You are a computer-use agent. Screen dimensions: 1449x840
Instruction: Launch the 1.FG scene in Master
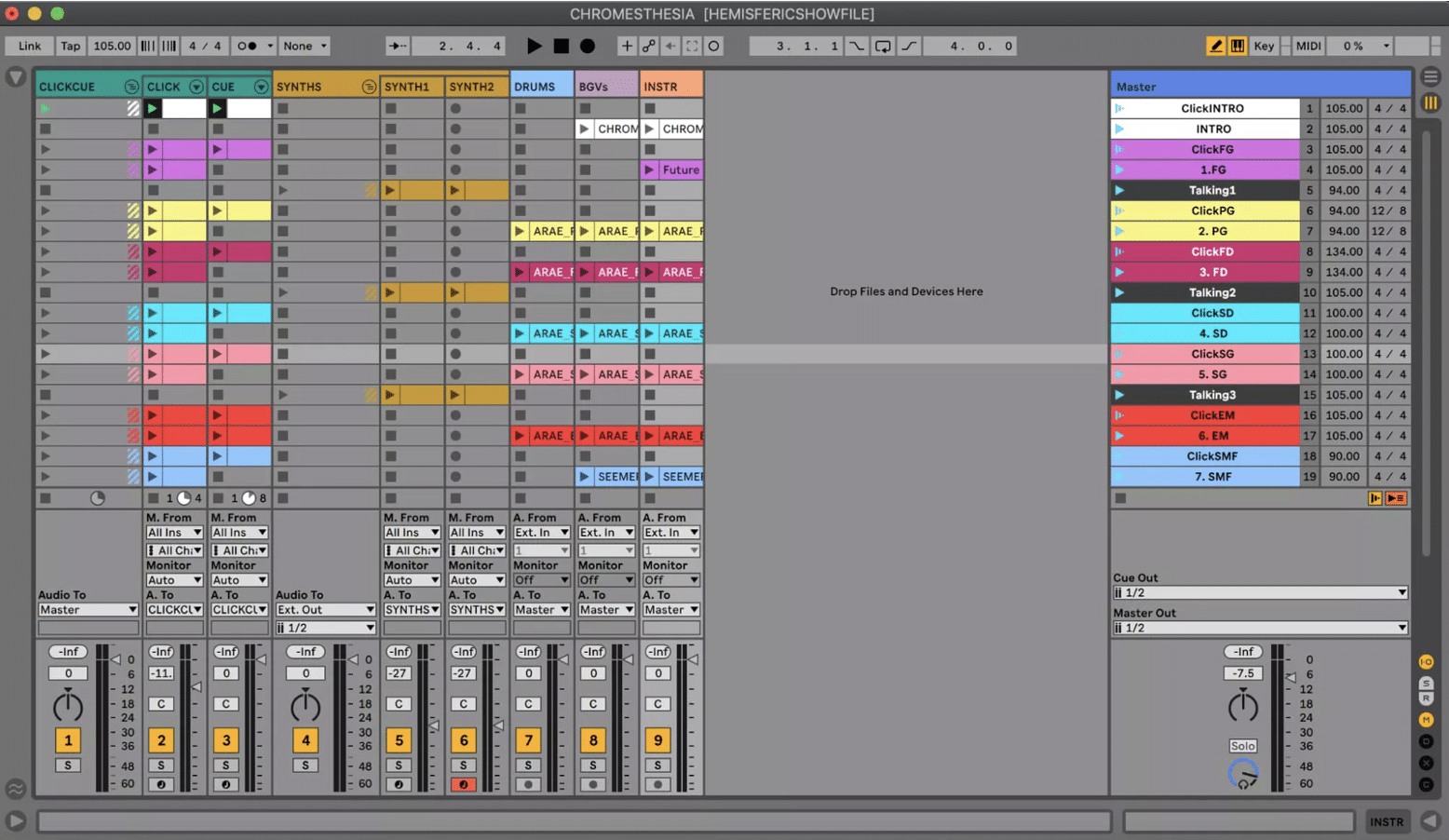coord(1119,169)
